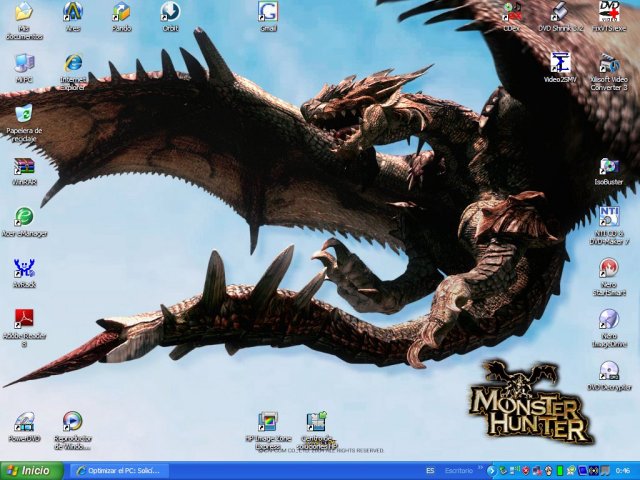Launch Internet Explorer from the desktop
Screen dimensions: 640x480
73,64
